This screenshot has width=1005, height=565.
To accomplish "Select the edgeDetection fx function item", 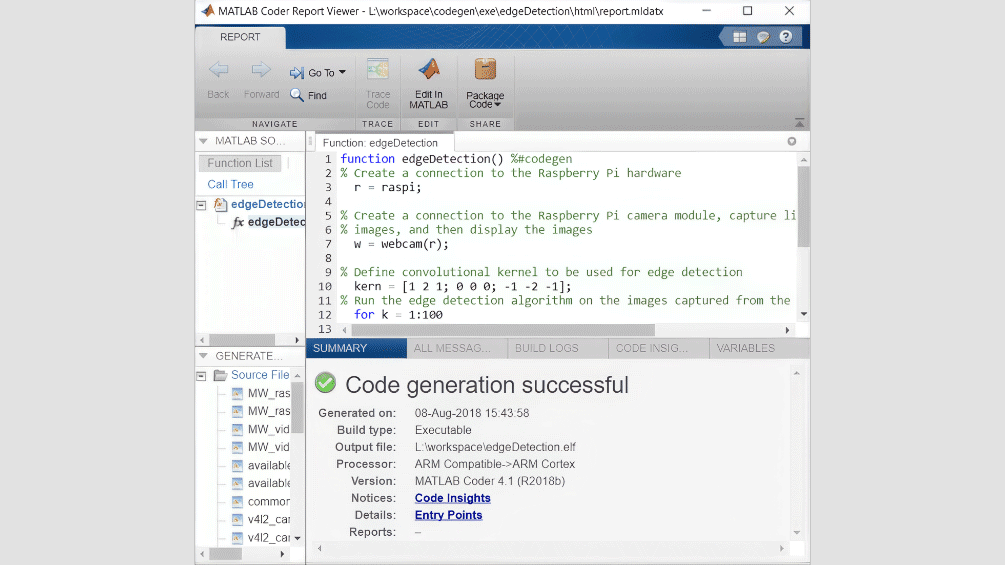I will (x=270, y=222).
